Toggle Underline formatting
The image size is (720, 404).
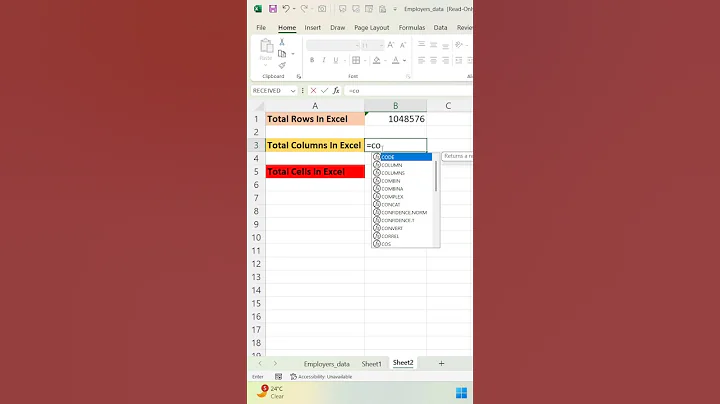coord(336,60)
